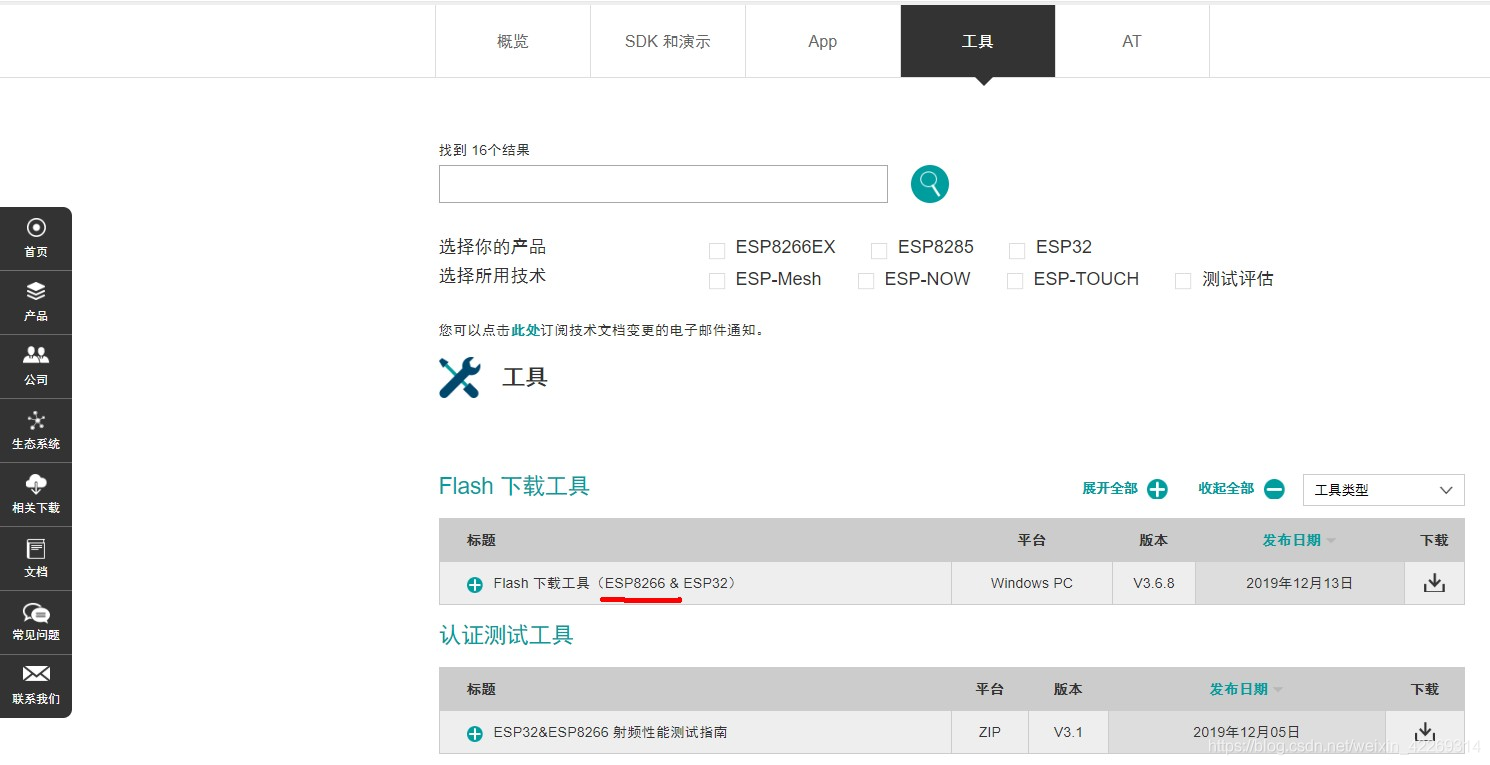Open the 工具类型 dropdown
Screen dimensions: 1490x765
[1383, 490]
